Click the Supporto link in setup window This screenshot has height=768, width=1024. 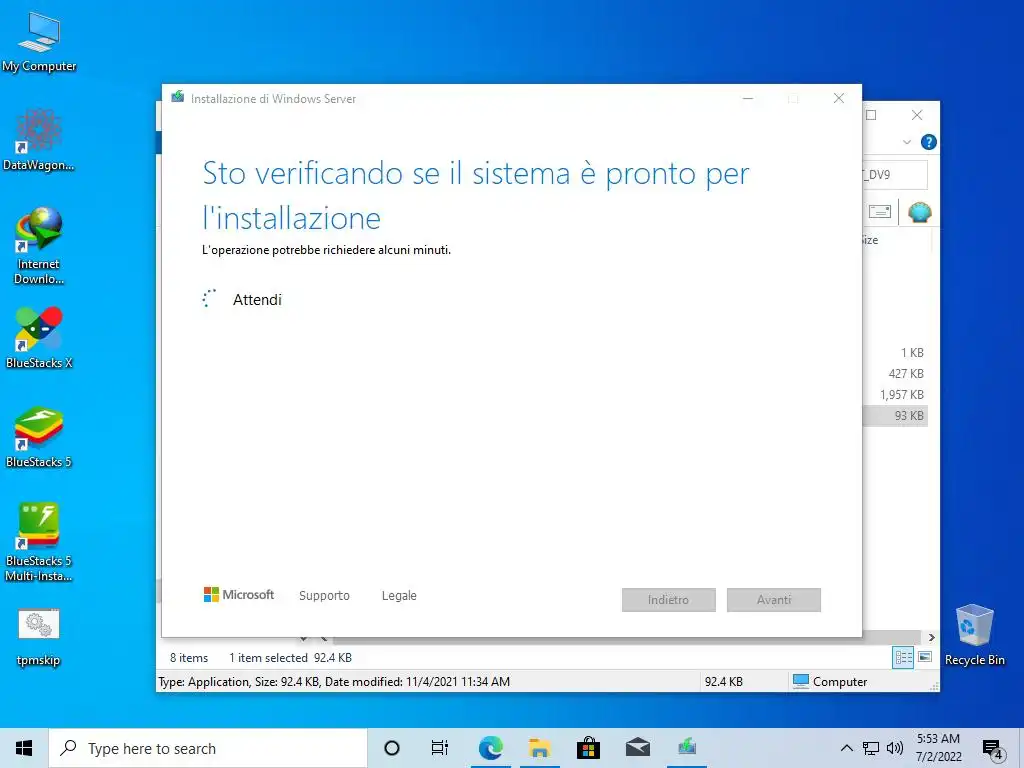[324, 596]
